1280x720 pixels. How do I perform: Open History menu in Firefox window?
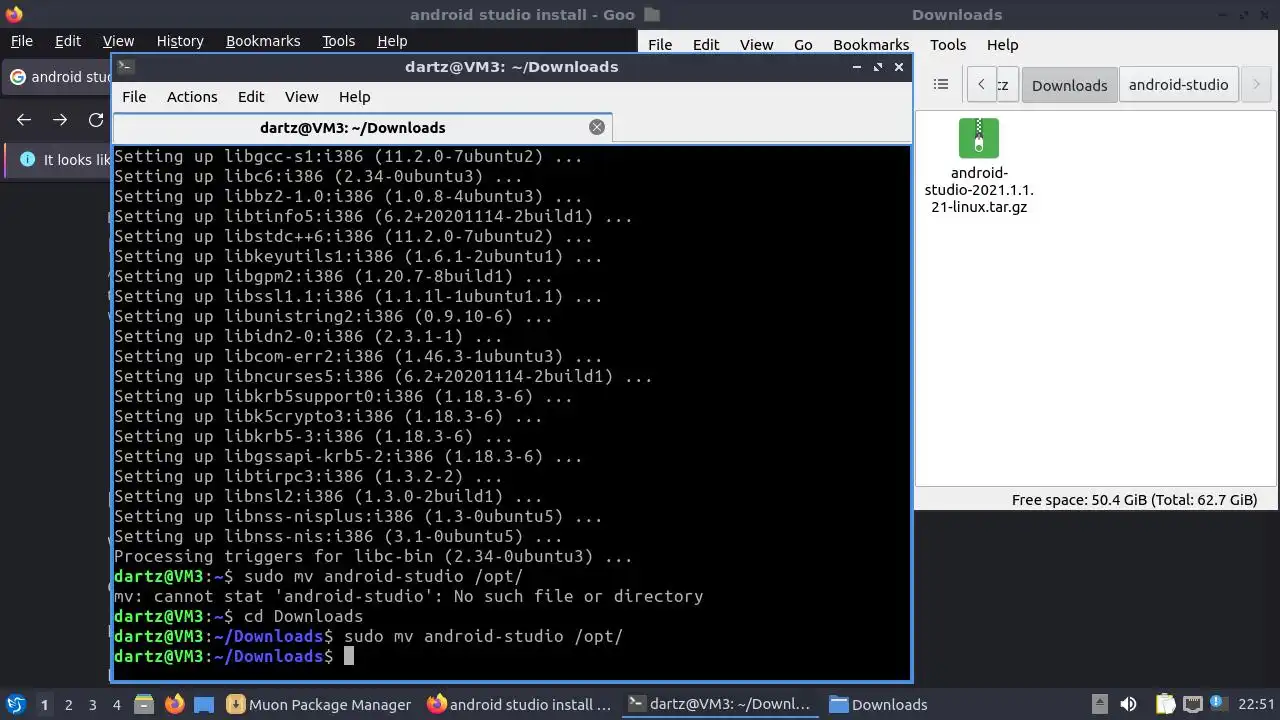[180, 41]
